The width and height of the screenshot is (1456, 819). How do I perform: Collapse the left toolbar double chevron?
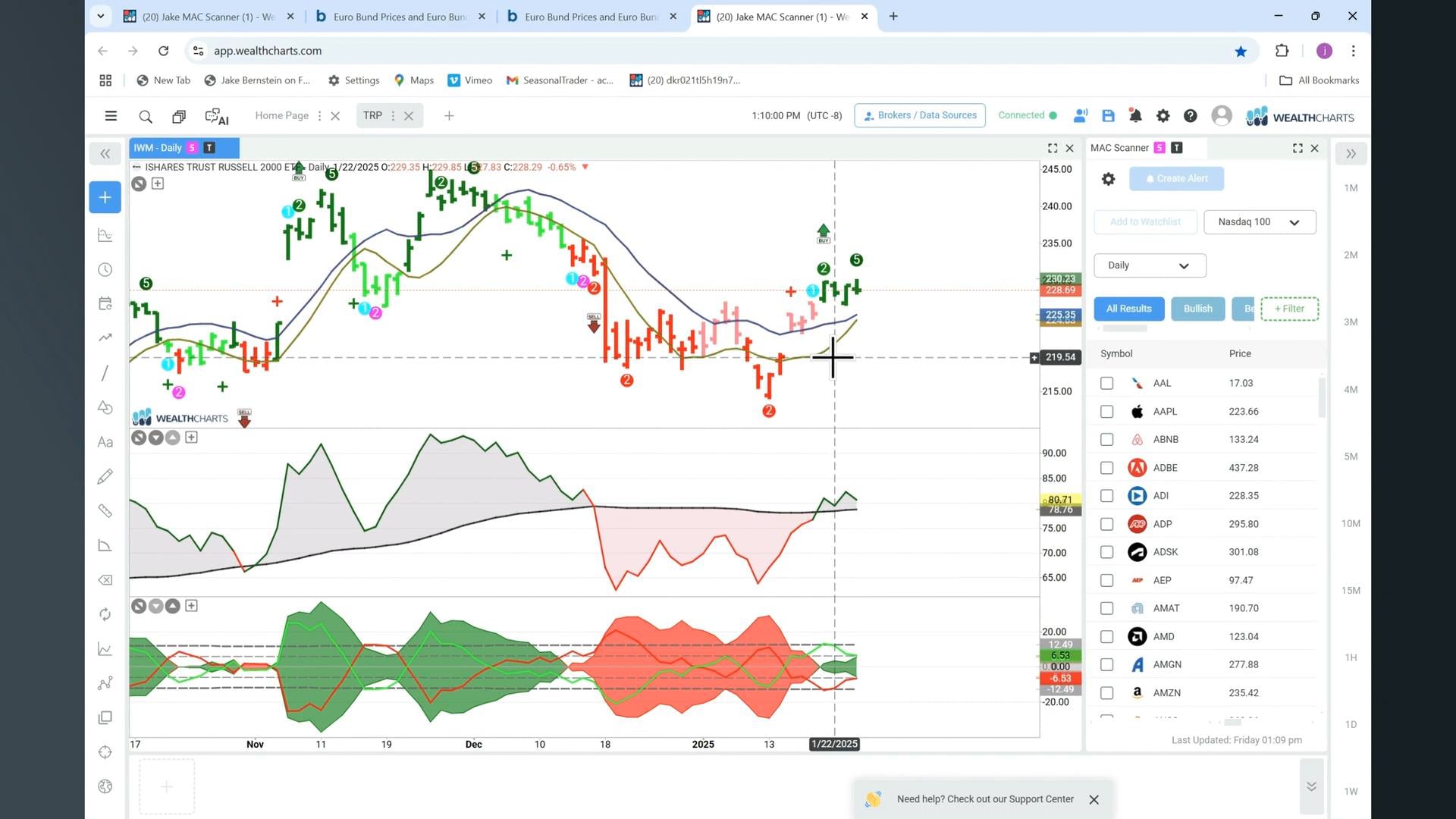point(105,154)
